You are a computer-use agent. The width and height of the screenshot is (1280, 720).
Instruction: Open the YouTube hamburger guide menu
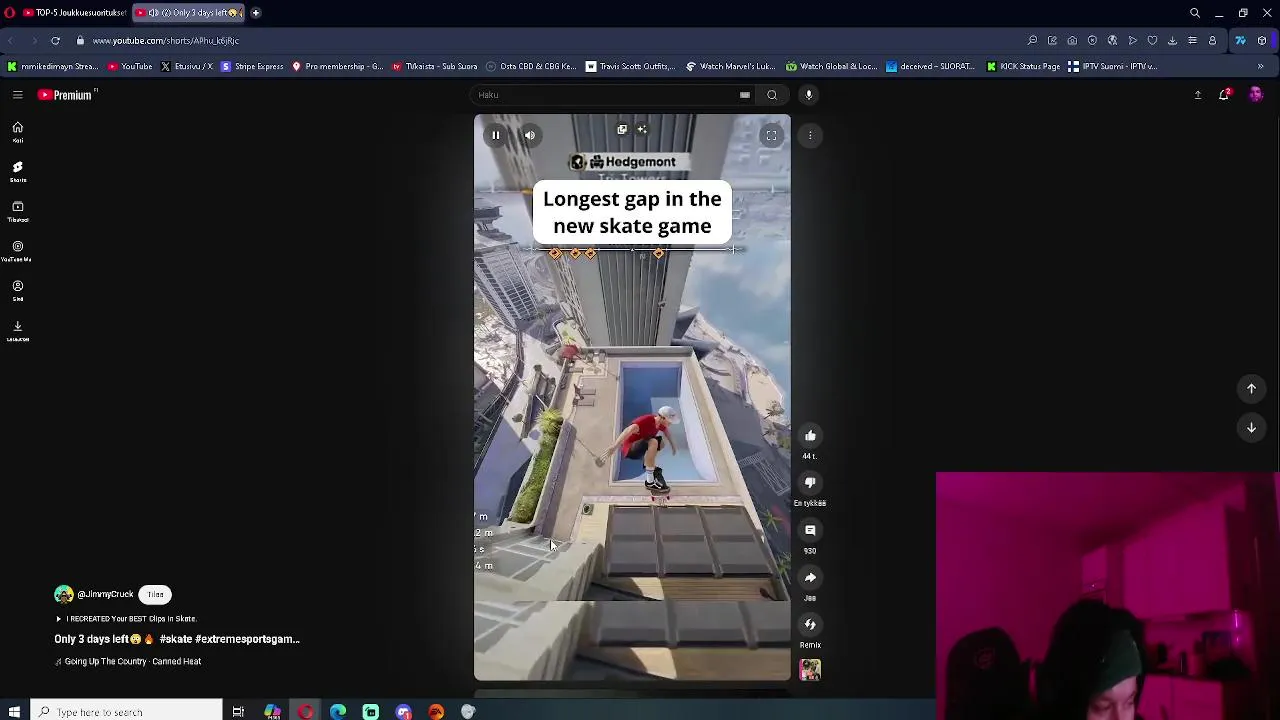17,95
